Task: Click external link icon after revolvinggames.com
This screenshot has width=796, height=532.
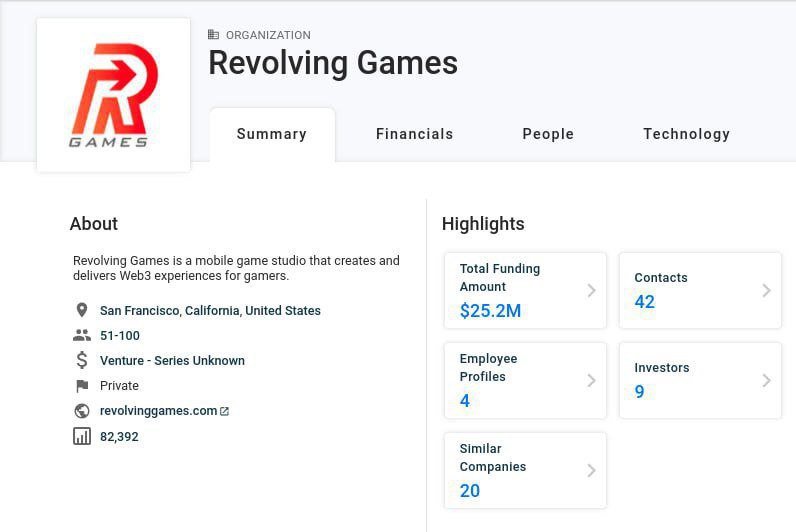Action: tap(224, 411)
